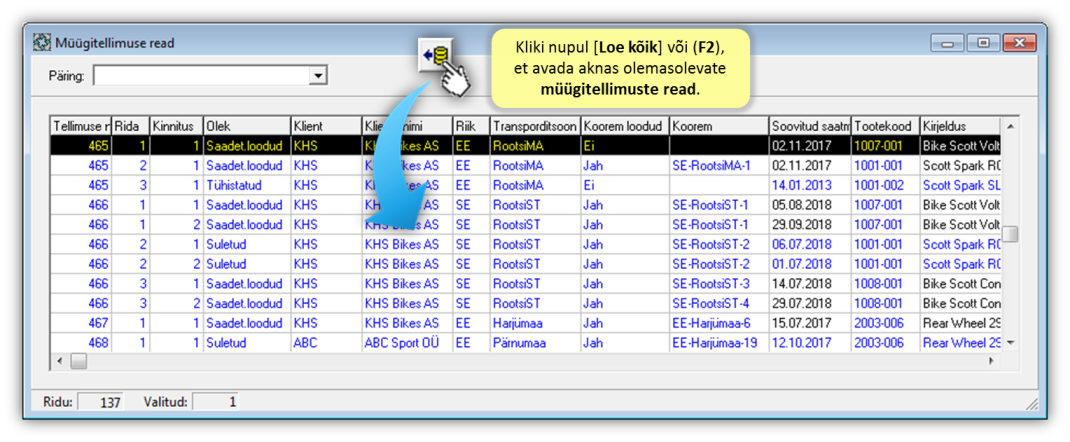
Task: Select the Tühistatud status row cell
Action: click(x=245, y=185)
